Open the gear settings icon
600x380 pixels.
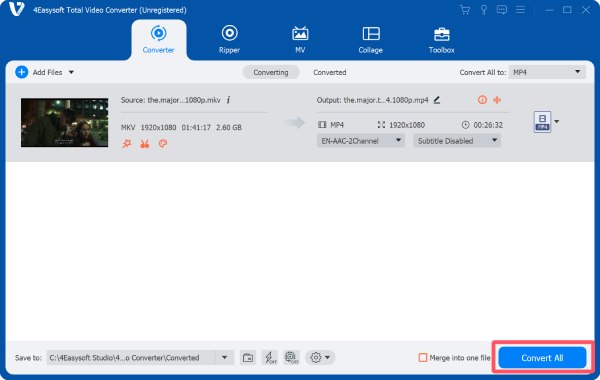316,357
